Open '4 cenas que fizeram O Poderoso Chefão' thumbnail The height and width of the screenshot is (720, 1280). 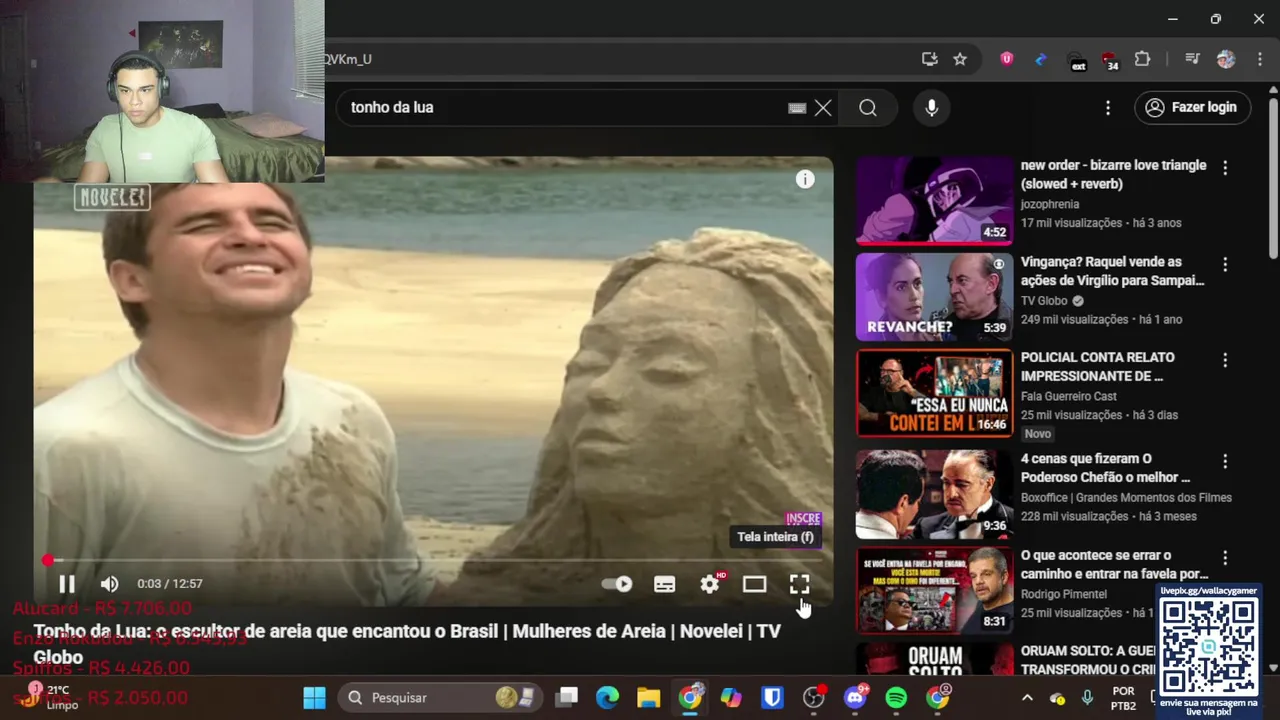[934, 494]
